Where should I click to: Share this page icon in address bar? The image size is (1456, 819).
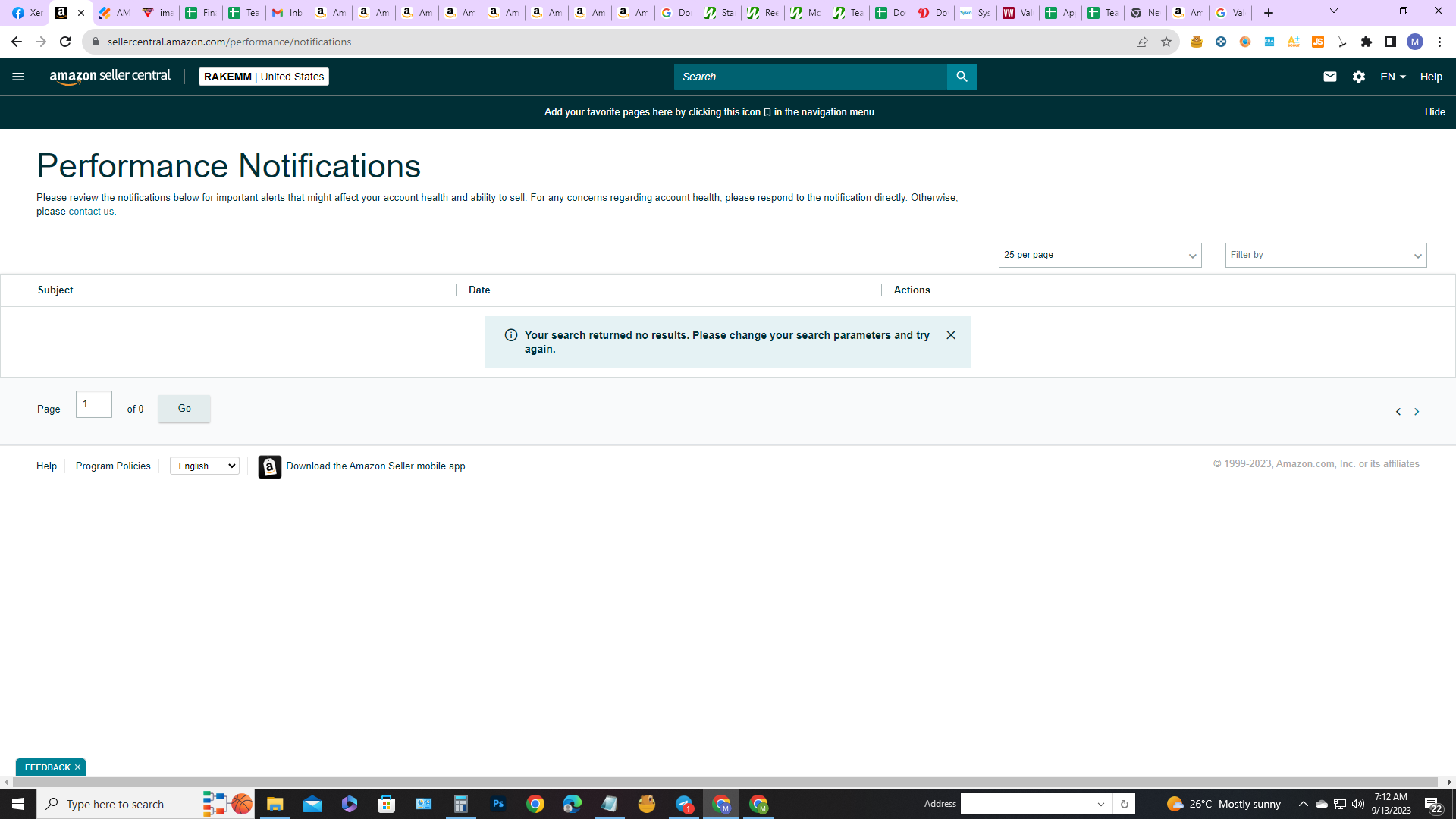tap(1142, 42)
